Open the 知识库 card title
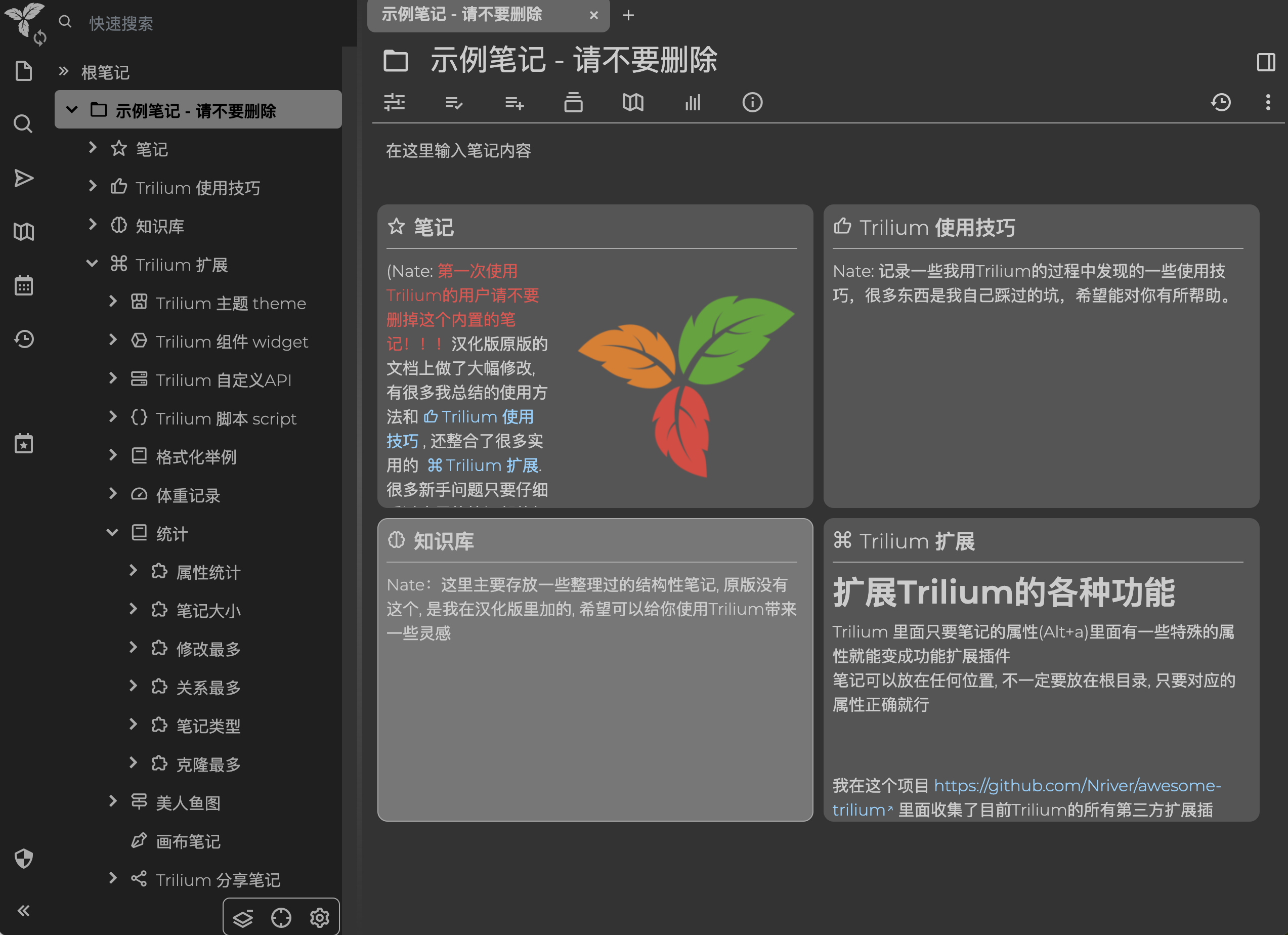This screenshot has width=1288, height=935. coord(444,541)
